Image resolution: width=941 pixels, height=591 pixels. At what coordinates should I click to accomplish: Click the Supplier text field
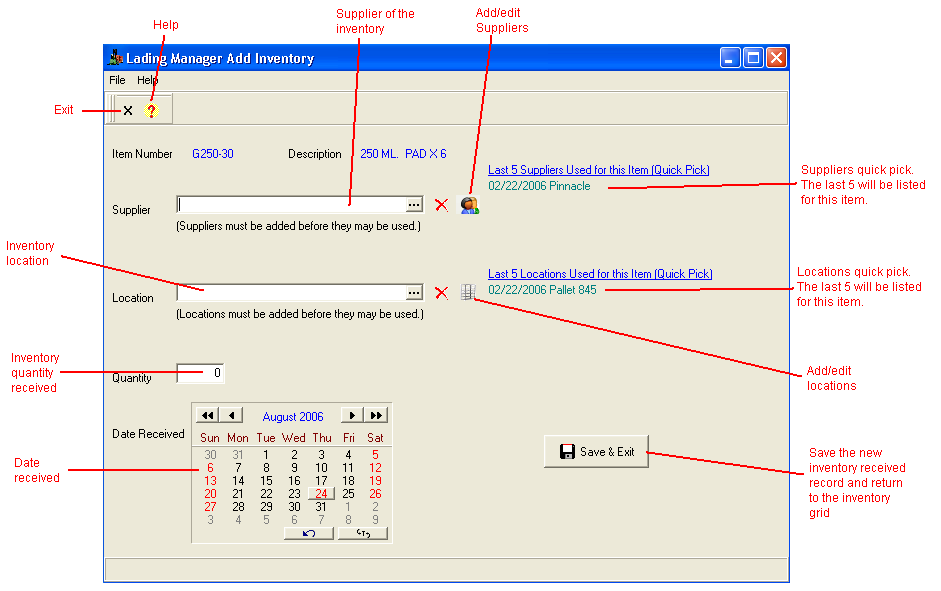[x=290, y=205]
